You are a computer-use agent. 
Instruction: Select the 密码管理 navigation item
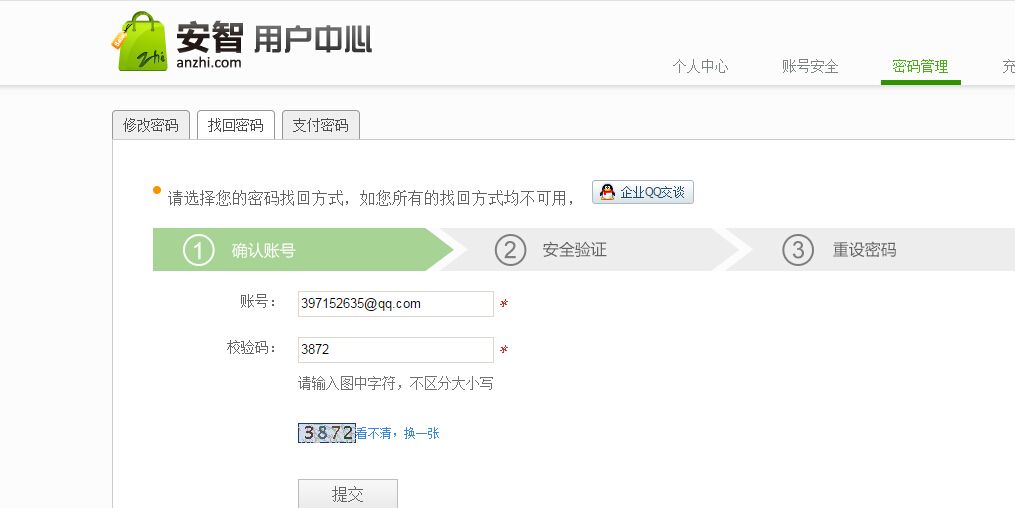[x=920, y=66]
